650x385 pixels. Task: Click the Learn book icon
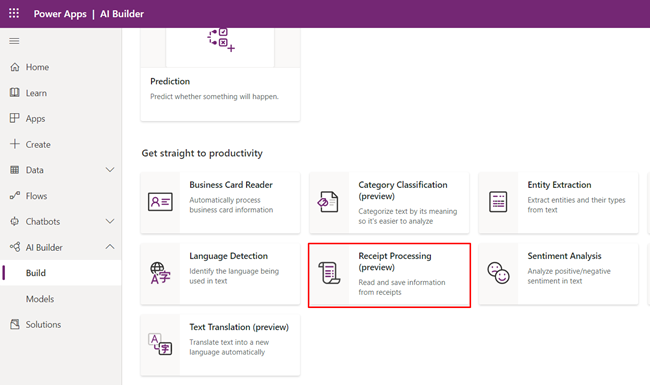15,92
